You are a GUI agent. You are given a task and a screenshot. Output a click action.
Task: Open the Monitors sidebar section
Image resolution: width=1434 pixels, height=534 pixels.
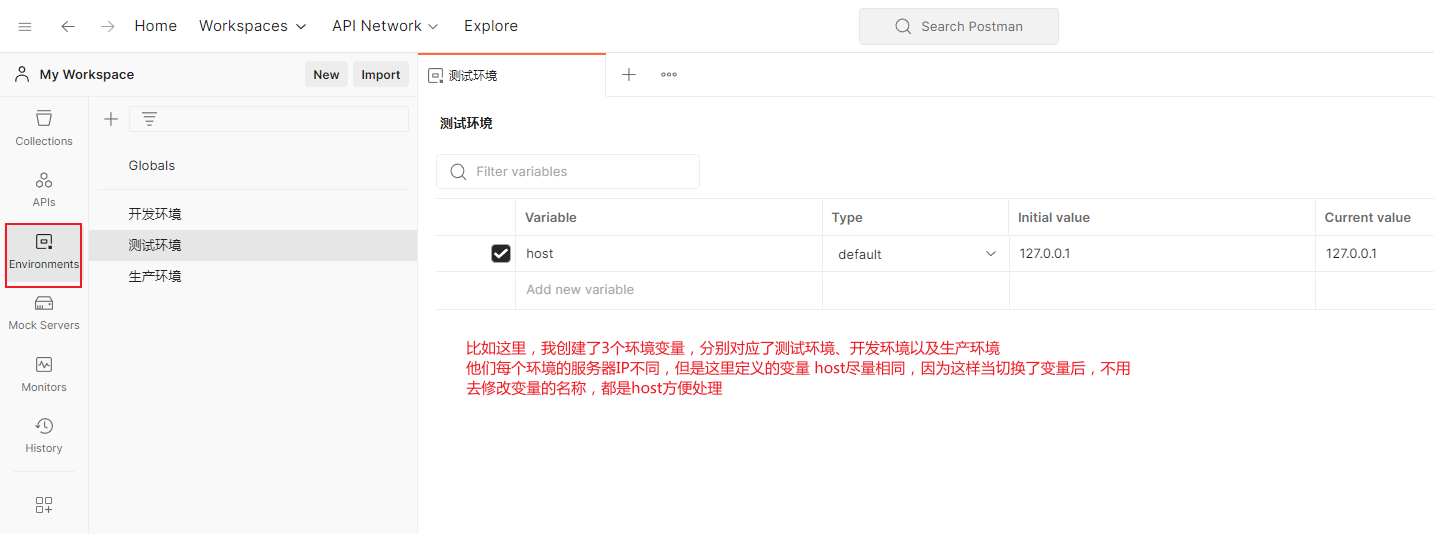point(44,374)
